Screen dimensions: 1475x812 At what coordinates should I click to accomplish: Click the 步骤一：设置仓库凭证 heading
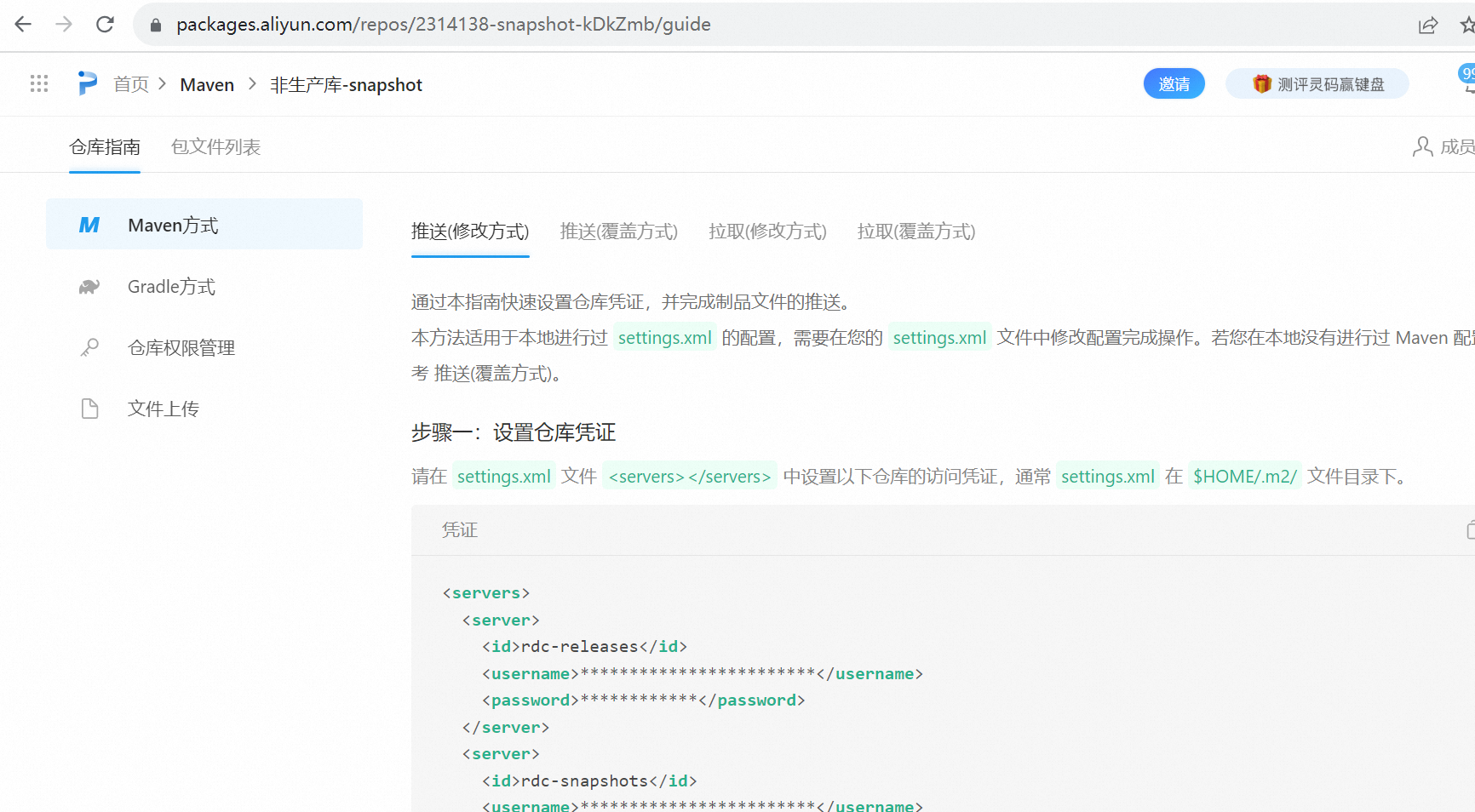click(514, 432)
